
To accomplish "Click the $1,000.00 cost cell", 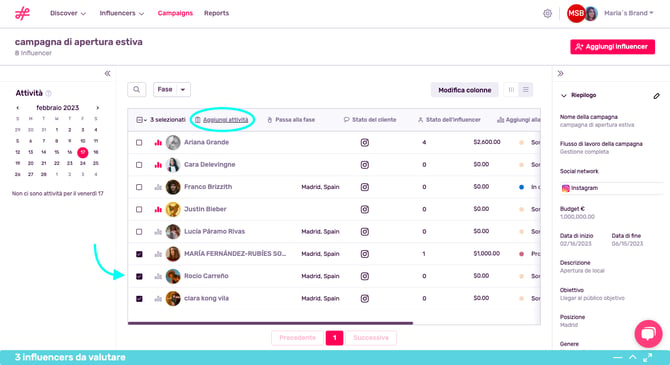I will [x=487, y=254].
